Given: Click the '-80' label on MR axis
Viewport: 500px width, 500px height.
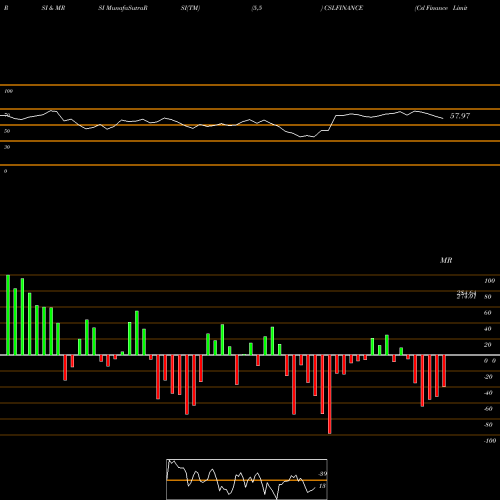Looking at the screenshot, I should tap(488, 425).
